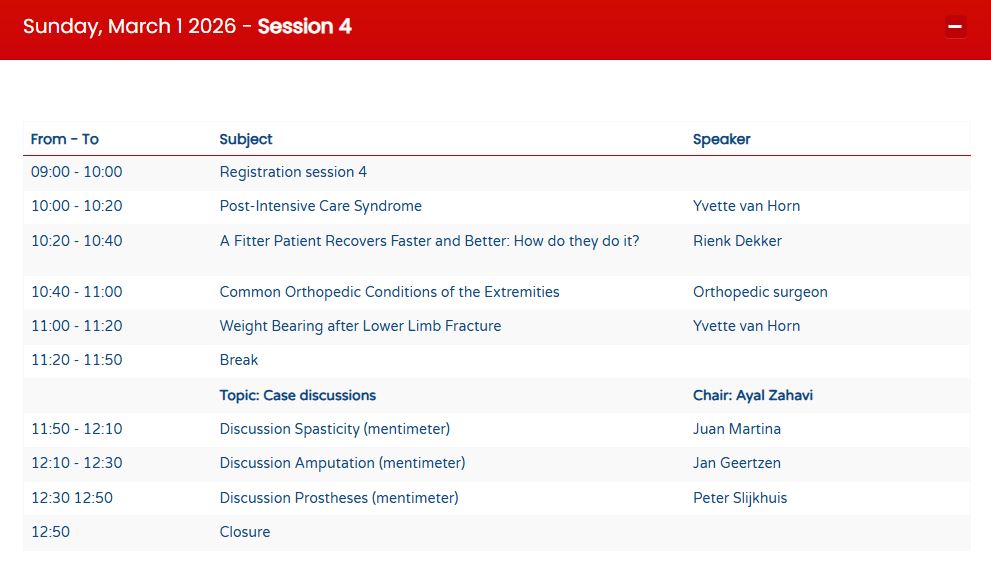This screenshot has width=991, height=581.
Task: Click the From - To column header
Action: 65,139
